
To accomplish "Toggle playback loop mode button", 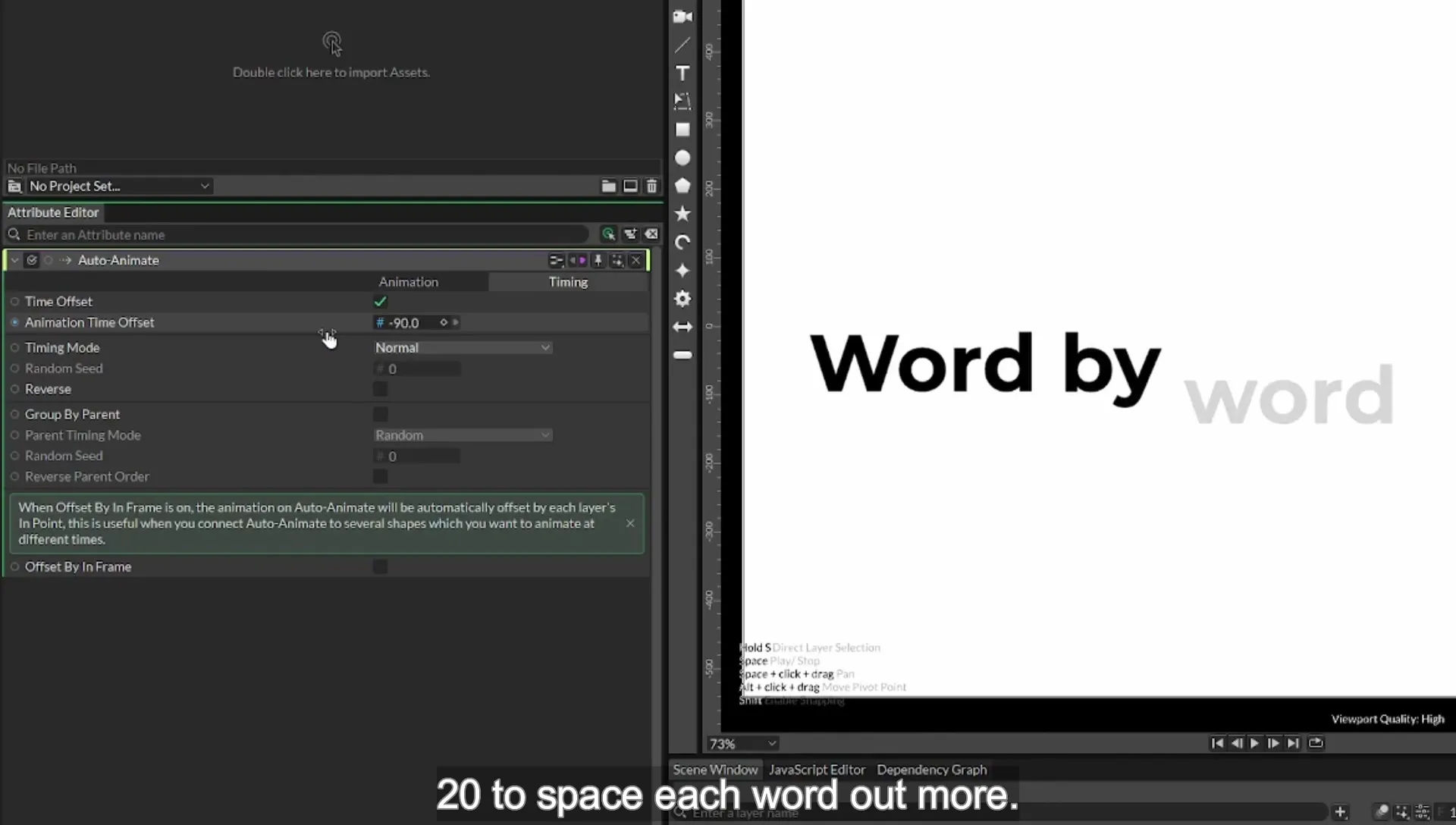I will [x=1316, y=743].
